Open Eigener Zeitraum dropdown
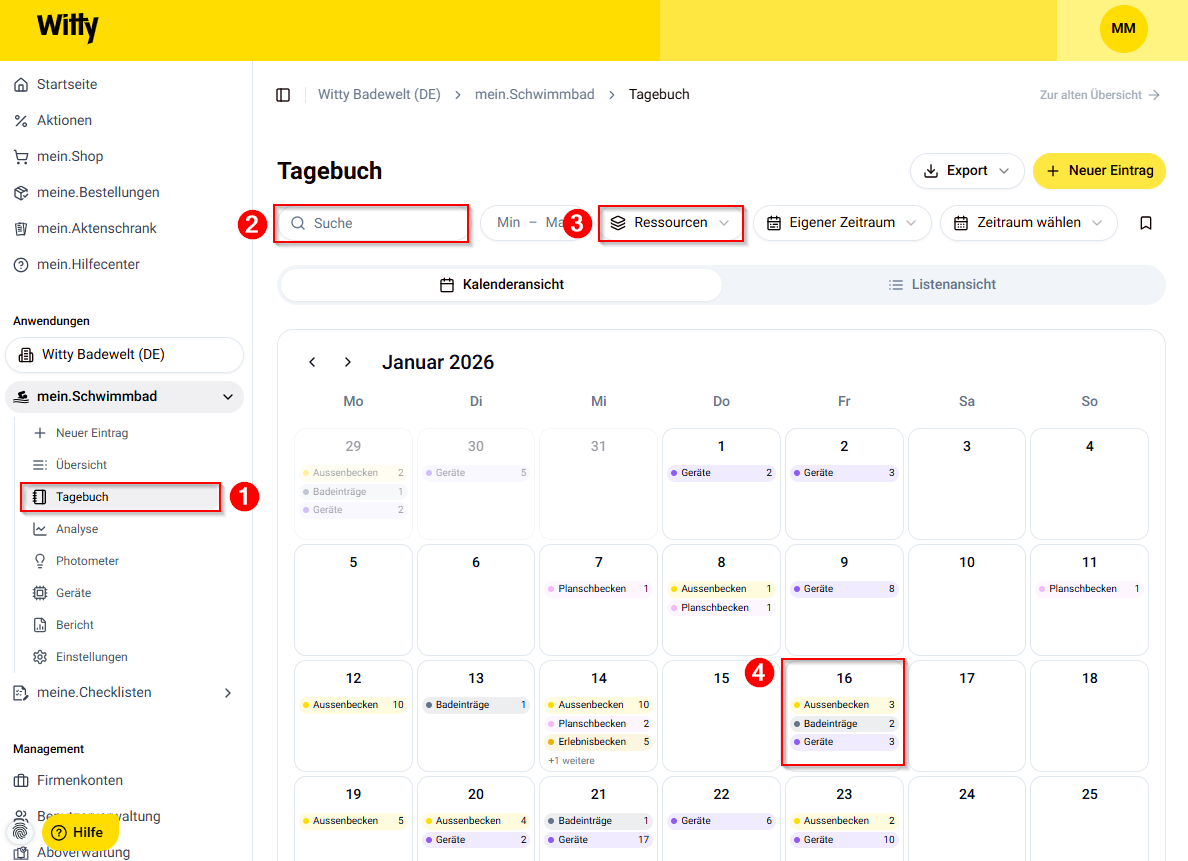Image resolution: width=1188 pixels, height=861 pixels. (842, 223)
